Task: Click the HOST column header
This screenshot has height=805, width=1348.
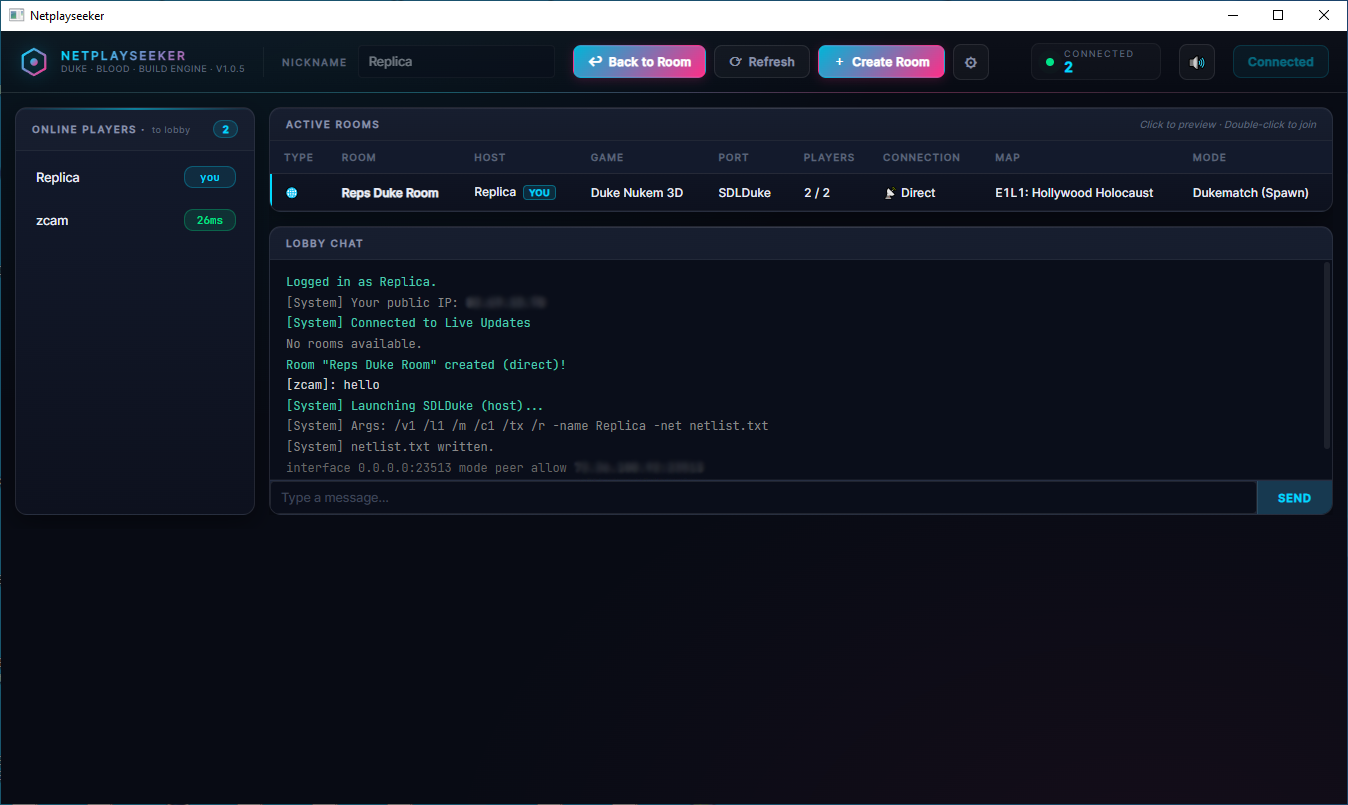Action: pos(490,158)
